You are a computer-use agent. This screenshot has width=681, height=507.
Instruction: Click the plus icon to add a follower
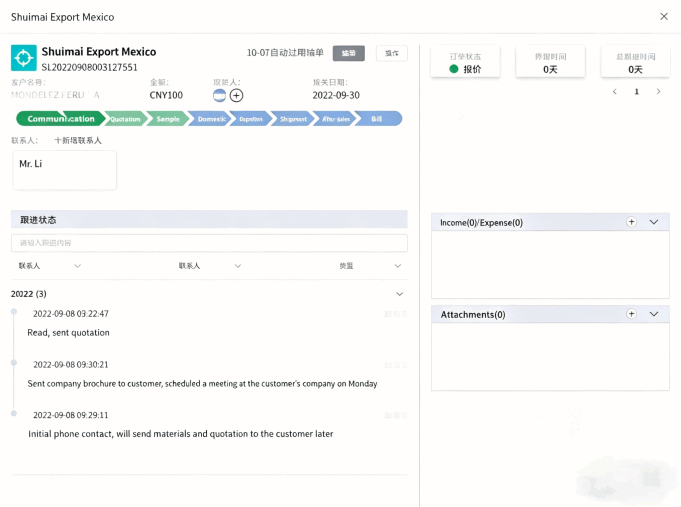coord(236,95)
